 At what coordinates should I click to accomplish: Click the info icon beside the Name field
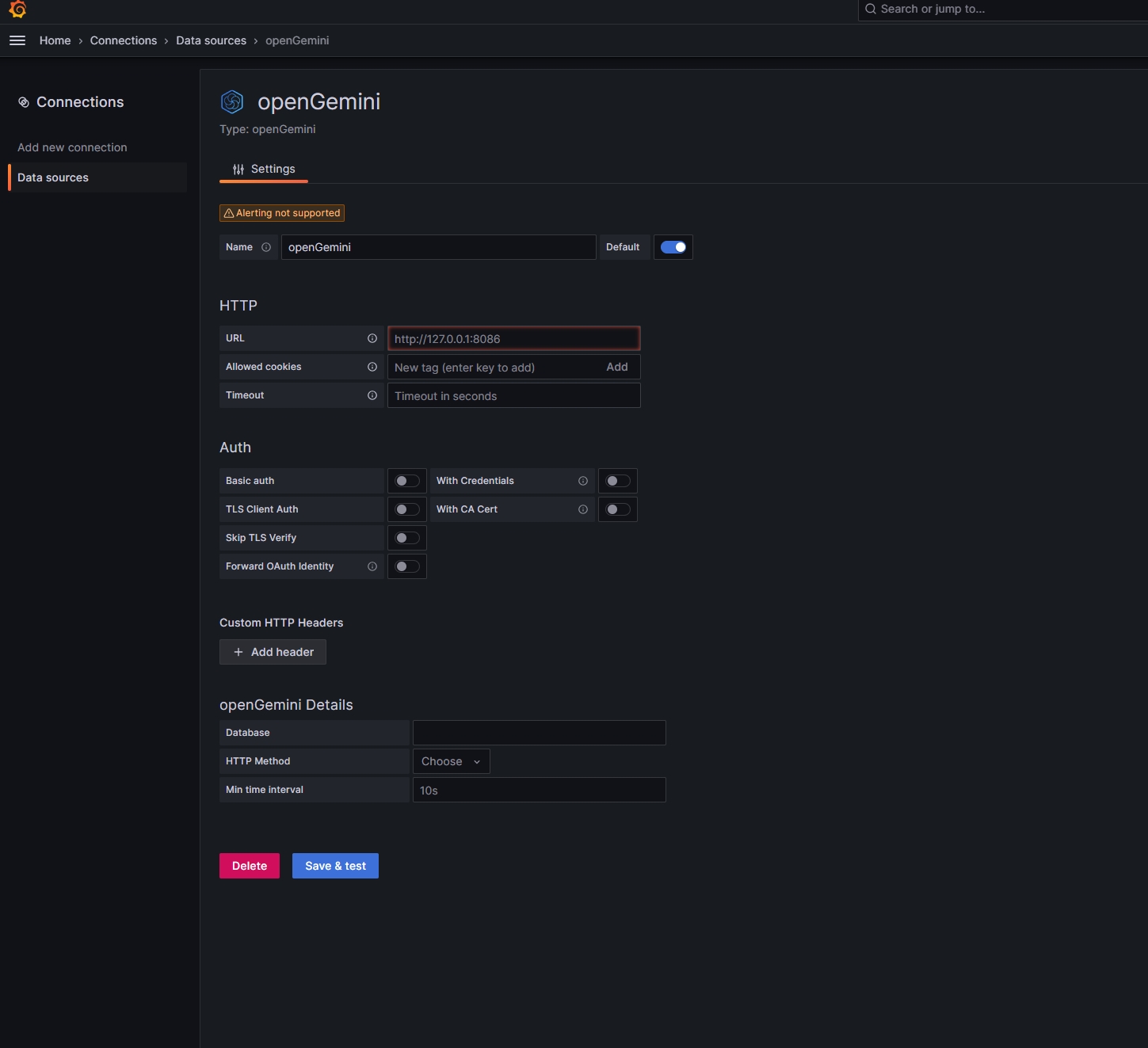coord(268,247)
